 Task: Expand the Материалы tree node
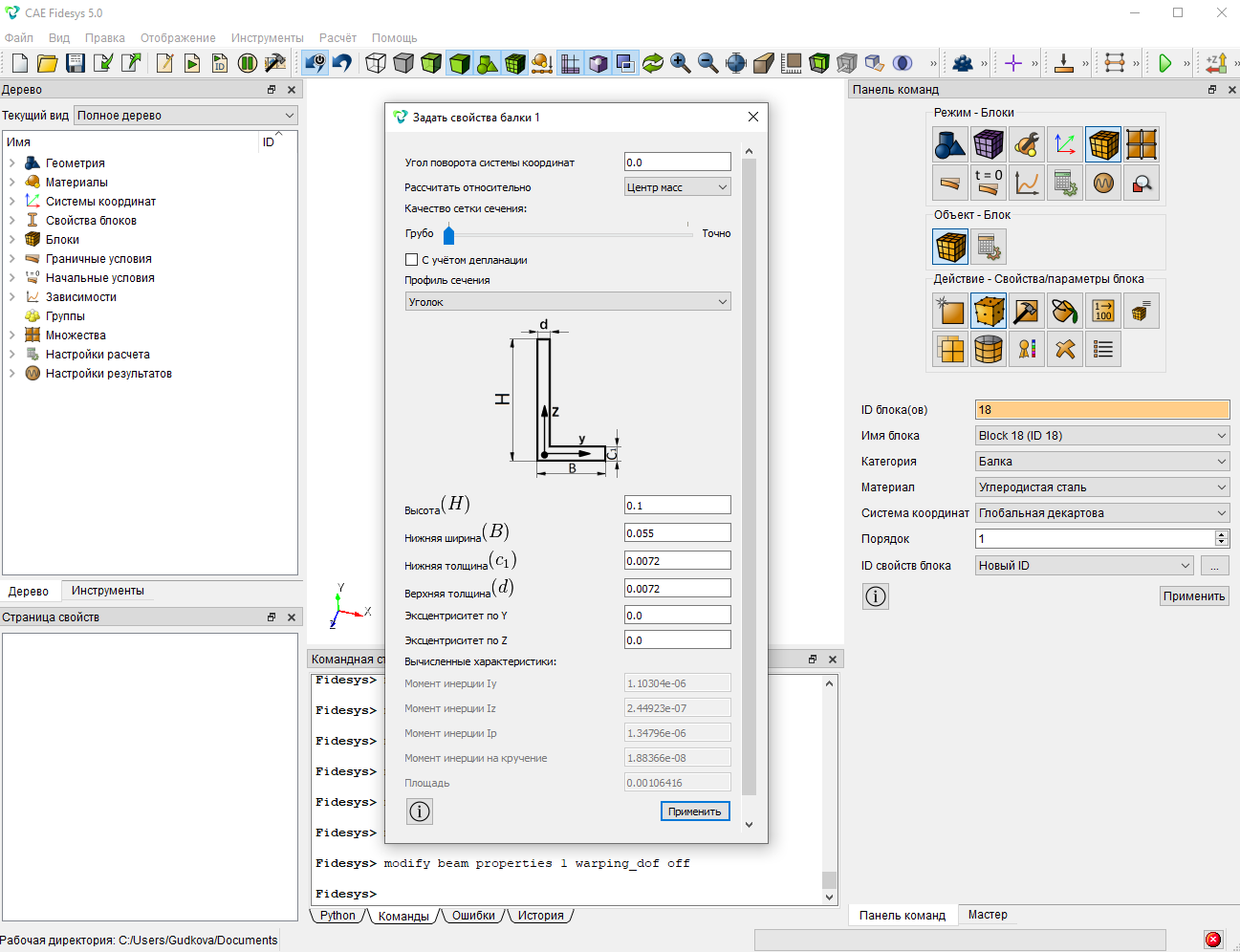pyautogui.click(x=11, y=183)
